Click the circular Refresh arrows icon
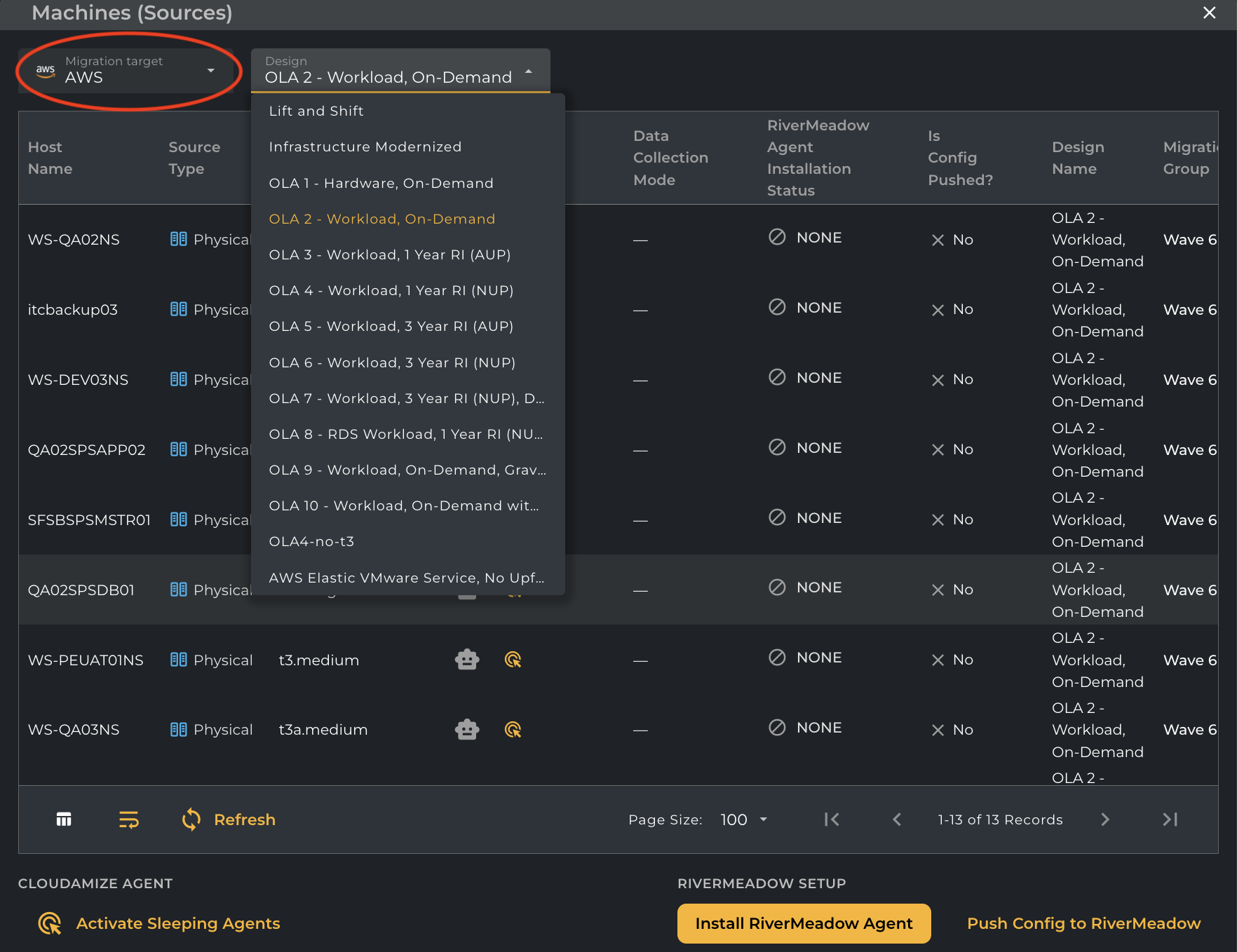 [x=191, y=820]
